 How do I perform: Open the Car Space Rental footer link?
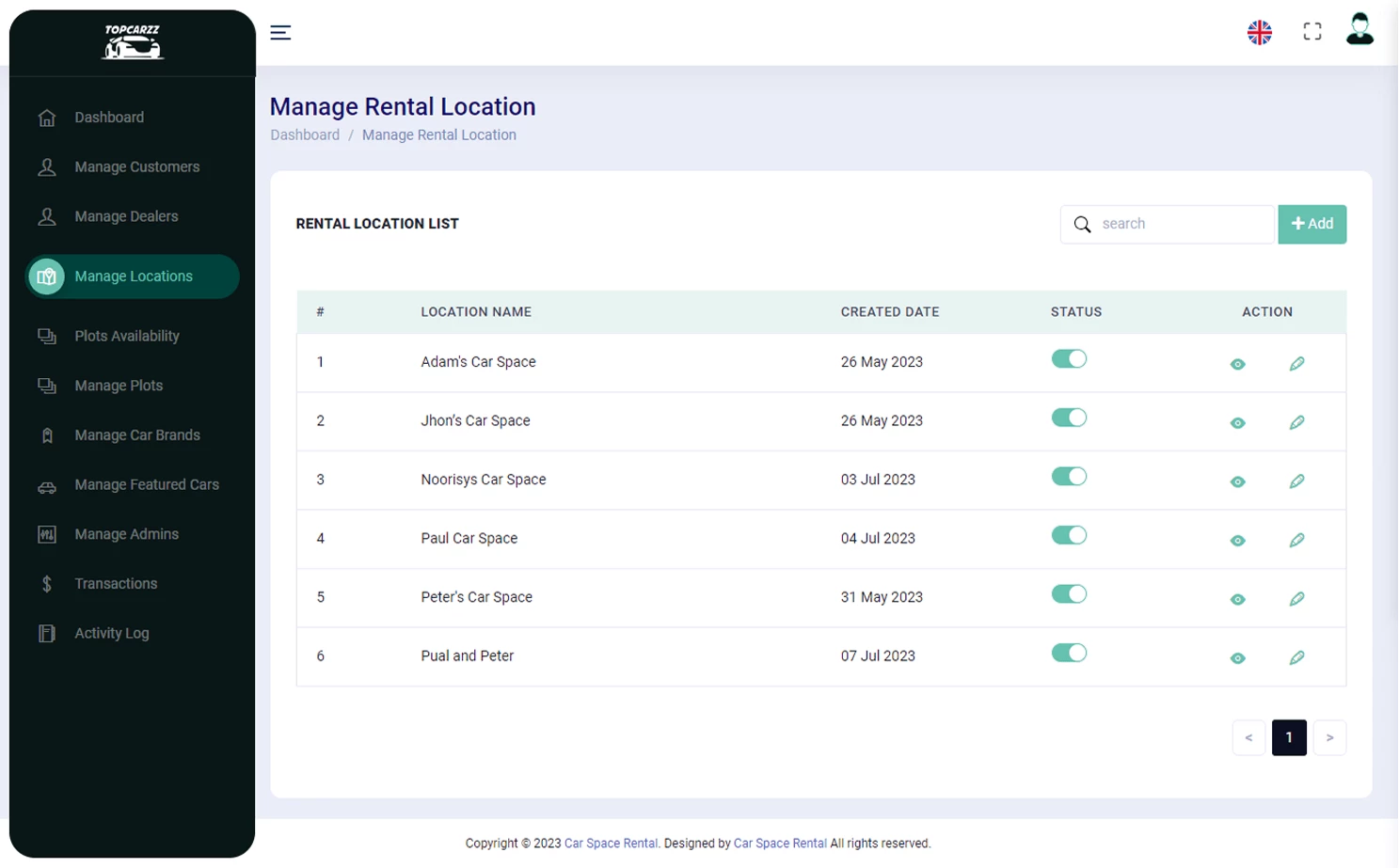[611, 843]
